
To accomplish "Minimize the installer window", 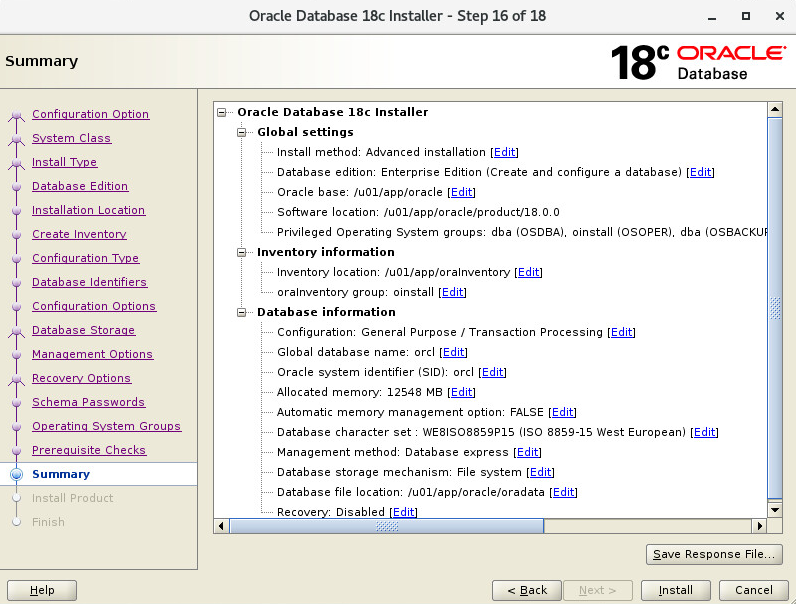I will pos(712,17).
